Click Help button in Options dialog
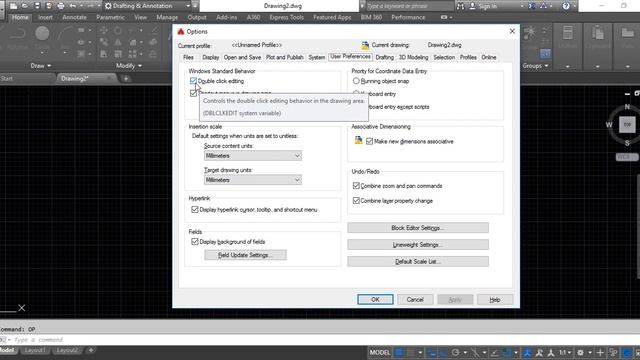The width and height of the screenshot is (640, 360). pyautogui.click(x=495, y=299)
